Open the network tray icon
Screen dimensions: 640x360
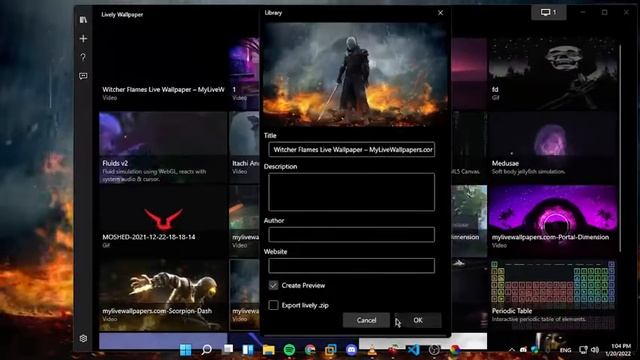click(583, 350)
